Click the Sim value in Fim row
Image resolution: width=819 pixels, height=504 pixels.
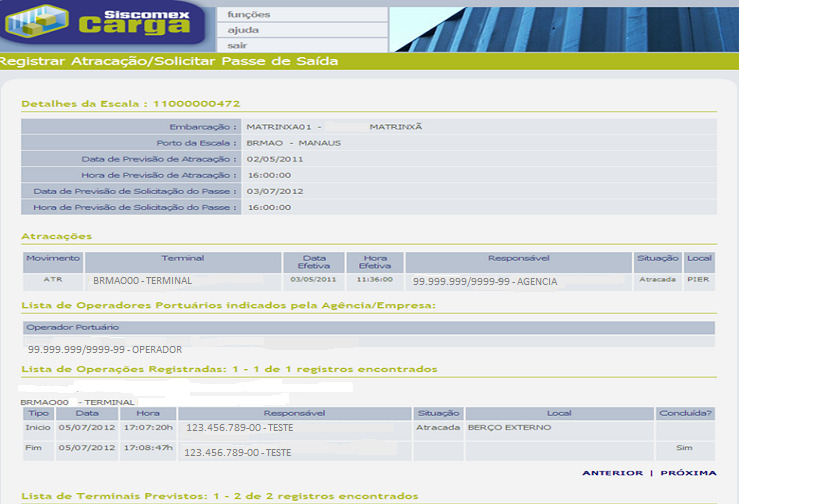684,448
